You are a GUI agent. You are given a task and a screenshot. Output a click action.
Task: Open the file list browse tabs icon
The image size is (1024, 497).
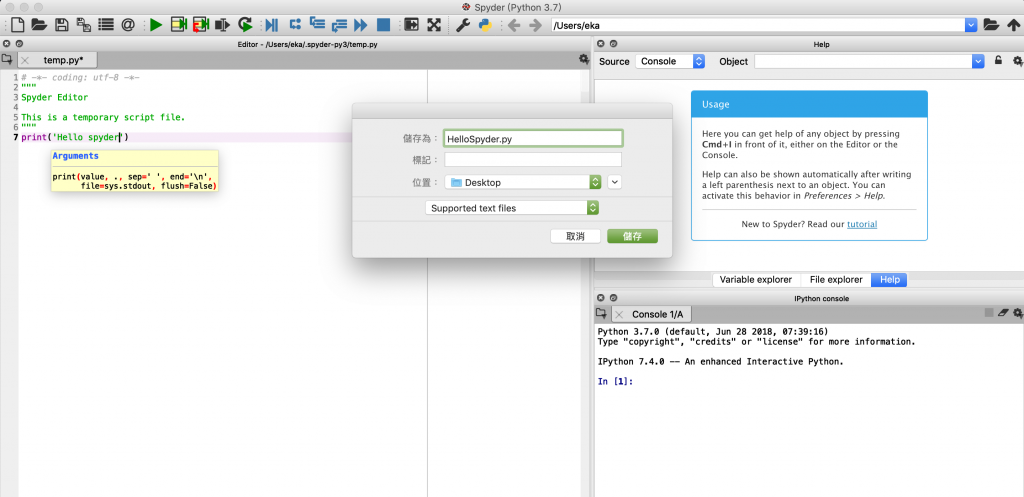106,25
